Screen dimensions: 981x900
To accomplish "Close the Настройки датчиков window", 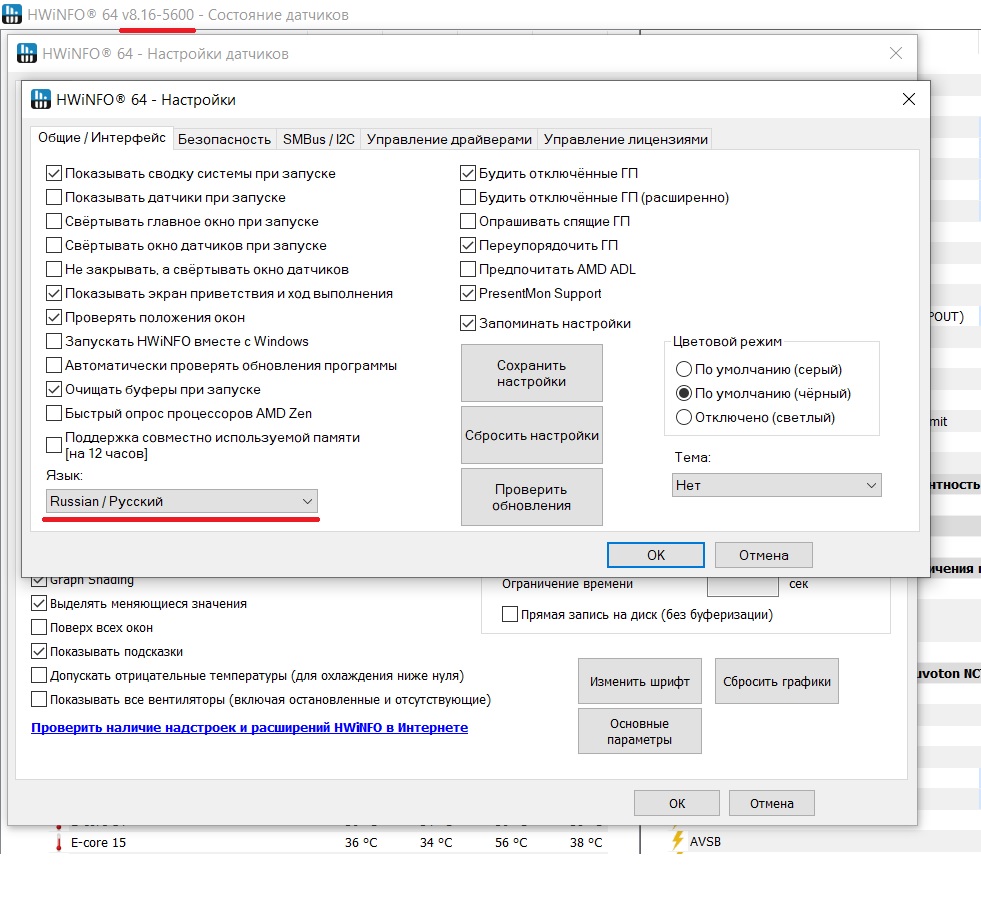I will point(895,53).
